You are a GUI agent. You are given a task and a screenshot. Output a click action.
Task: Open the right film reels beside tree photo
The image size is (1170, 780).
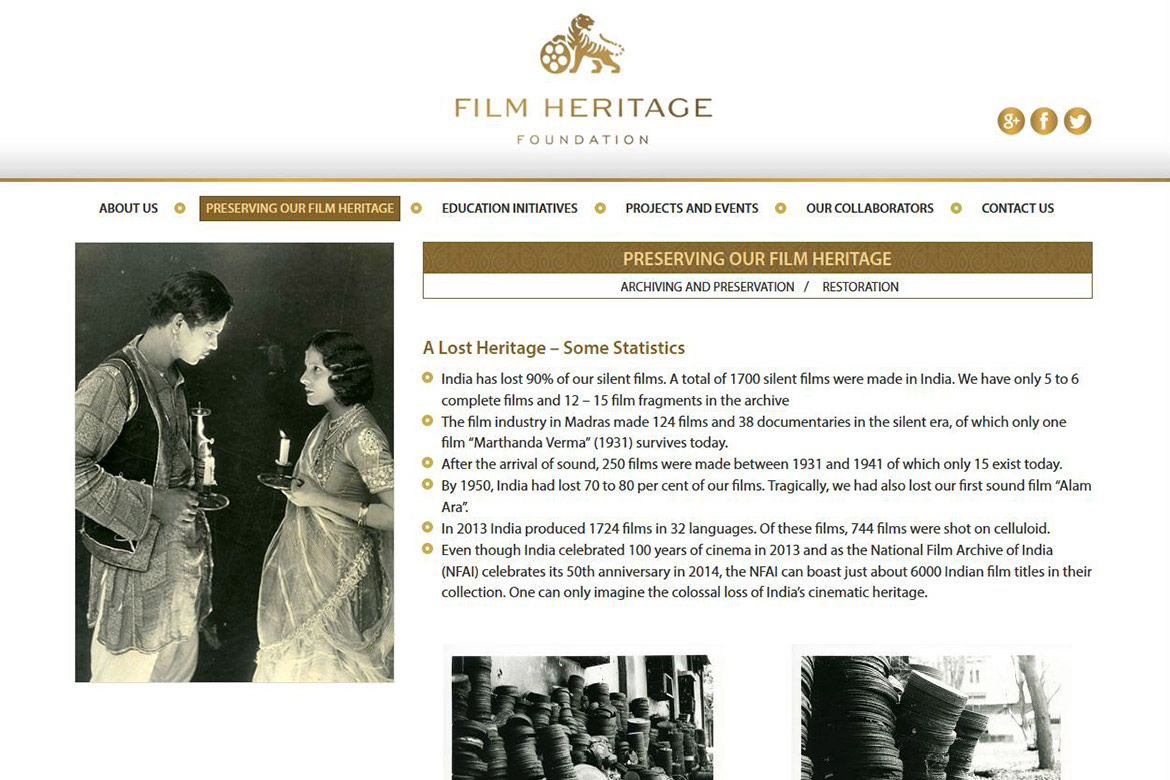930,717
